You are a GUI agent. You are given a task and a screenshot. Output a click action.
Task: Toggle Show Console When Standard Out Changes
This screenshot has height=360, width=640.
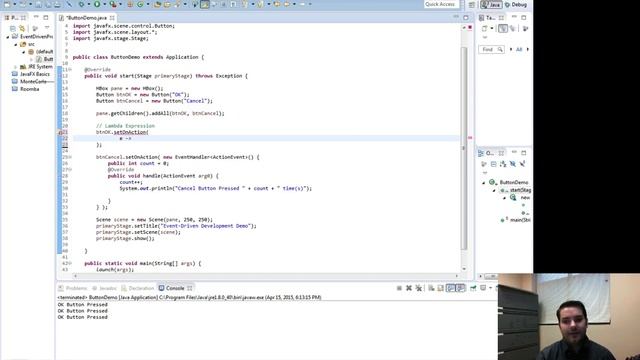point(451,288)
